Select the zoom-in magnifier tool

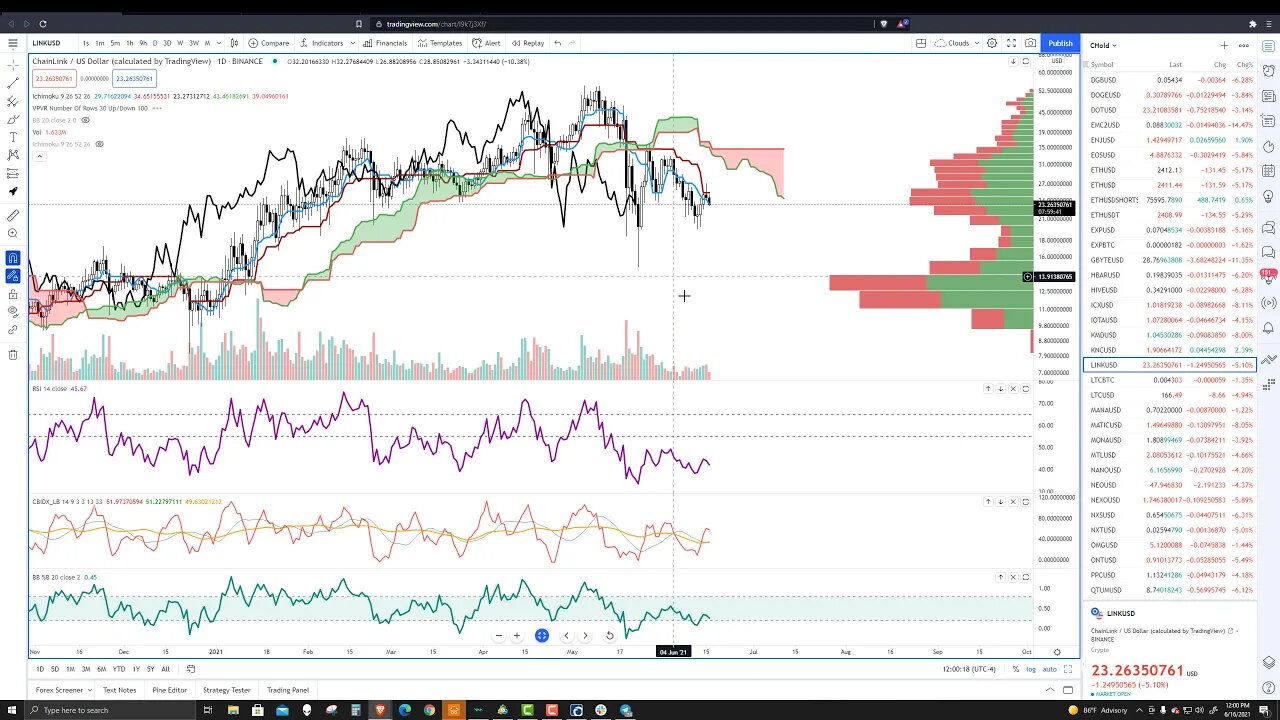pyautogui.click(x=12, y=233)
